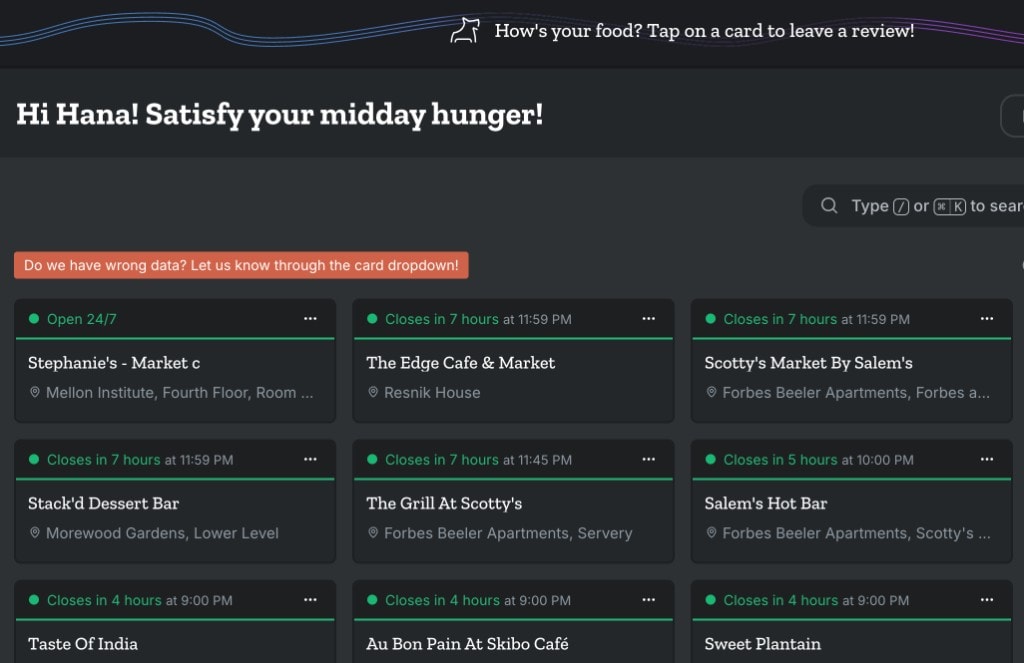The width and height of the screenshot is (1024, 663).
Task: Click the search magnifier icon
Action: point(829,206)
